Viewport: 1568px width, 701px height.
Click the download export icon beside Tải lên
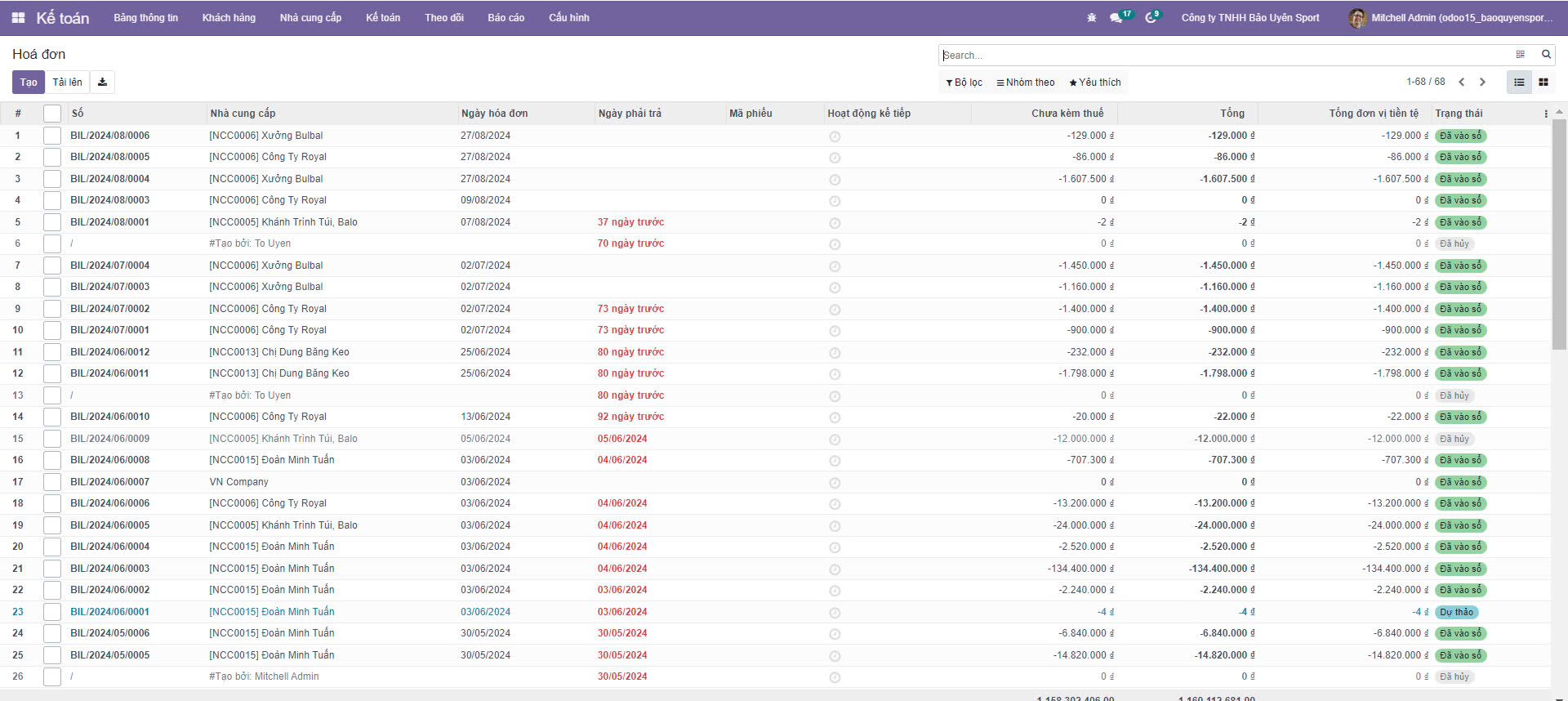pos(102,82)
